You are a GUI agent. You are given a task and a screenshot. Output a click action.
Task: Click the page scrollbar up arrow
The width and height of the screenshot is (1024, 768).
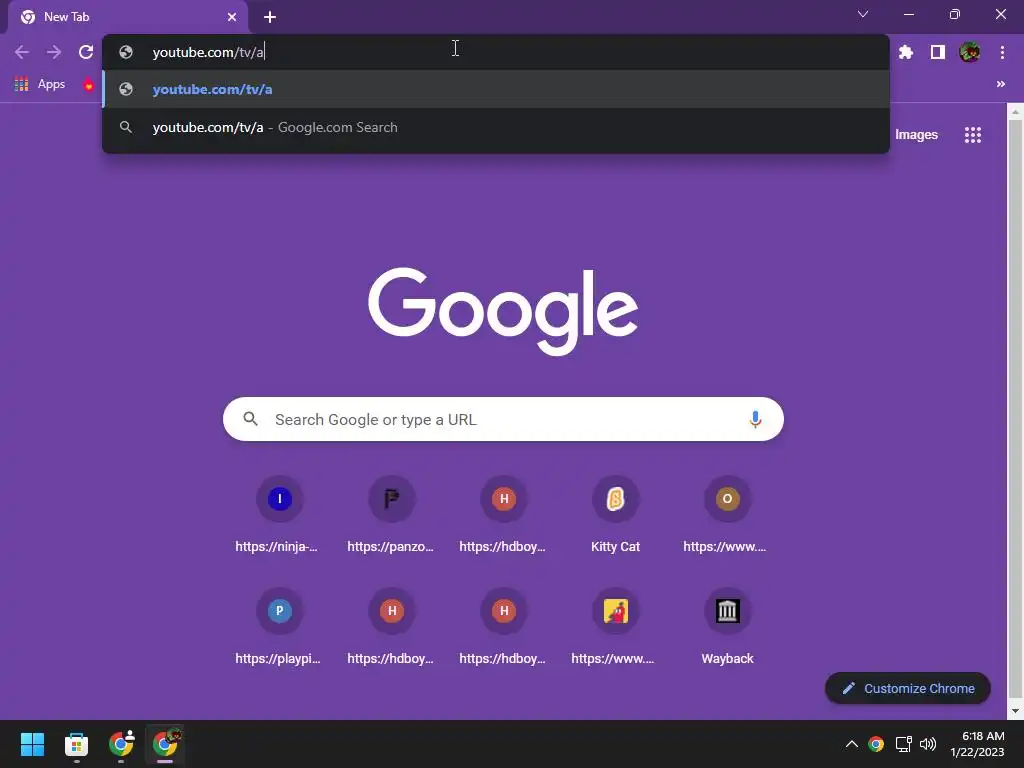1015,111
